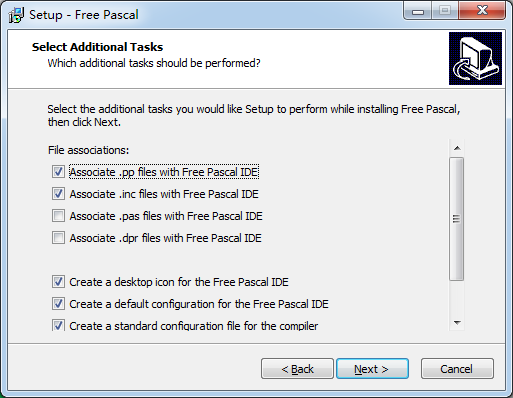Minimize the Setup window
The width and height of the screenshot is (513, 398).
[x=418, y=11]
